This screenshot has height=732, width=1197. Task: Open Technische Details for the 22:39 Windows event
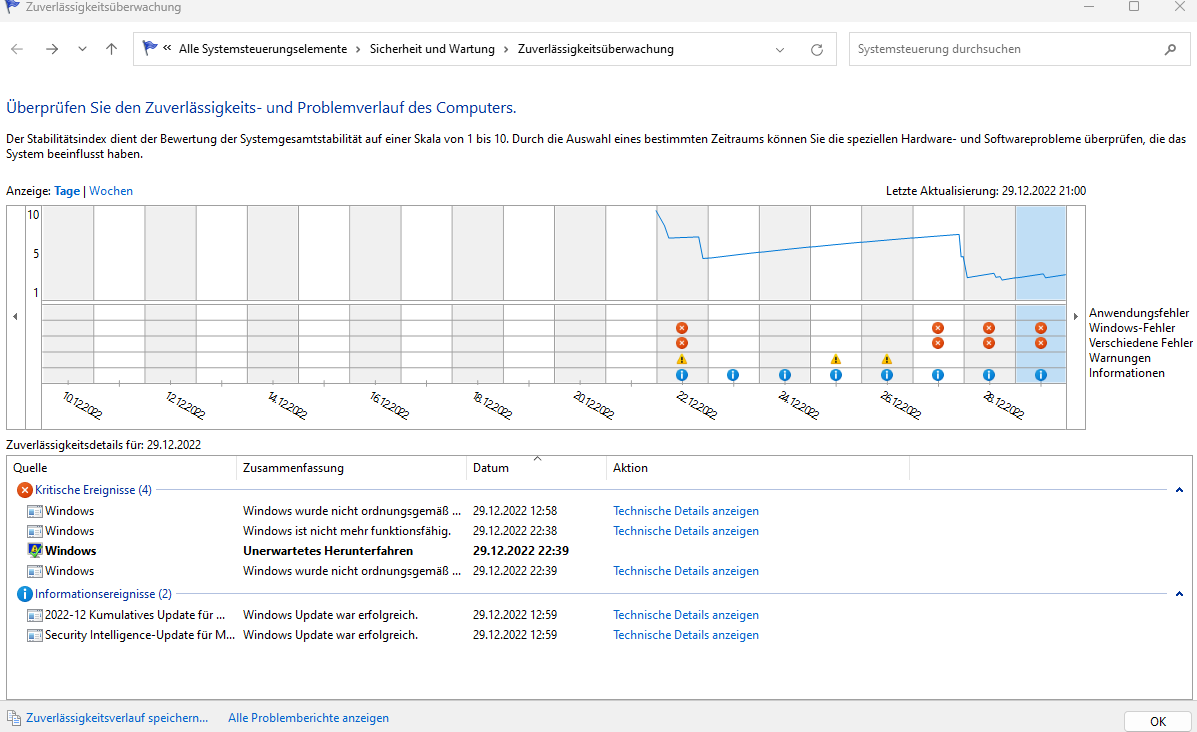tap(686, 571)
